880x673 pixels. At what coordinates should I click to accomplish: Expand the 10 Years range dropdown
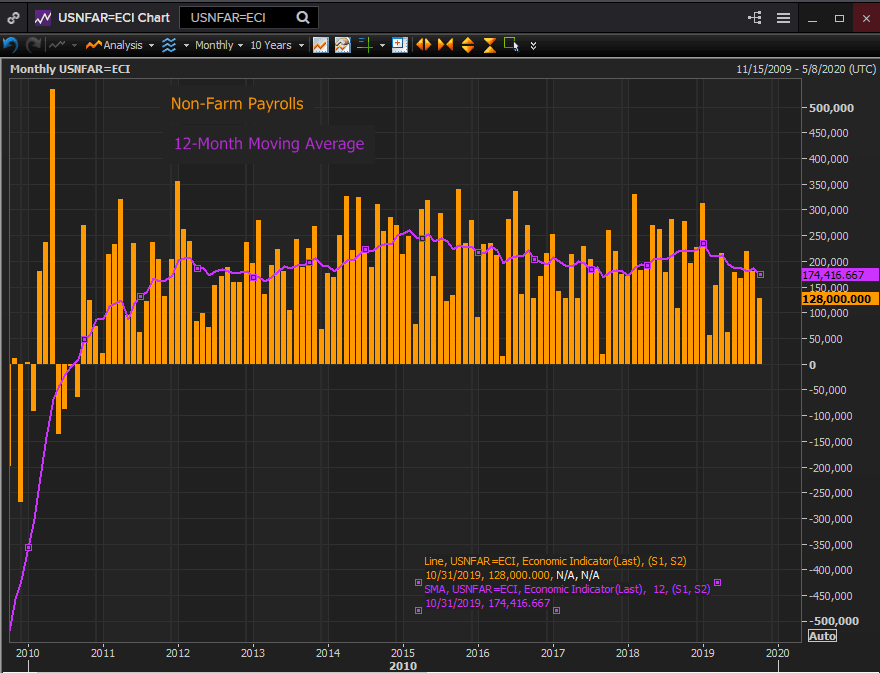[x=275, y=45]
